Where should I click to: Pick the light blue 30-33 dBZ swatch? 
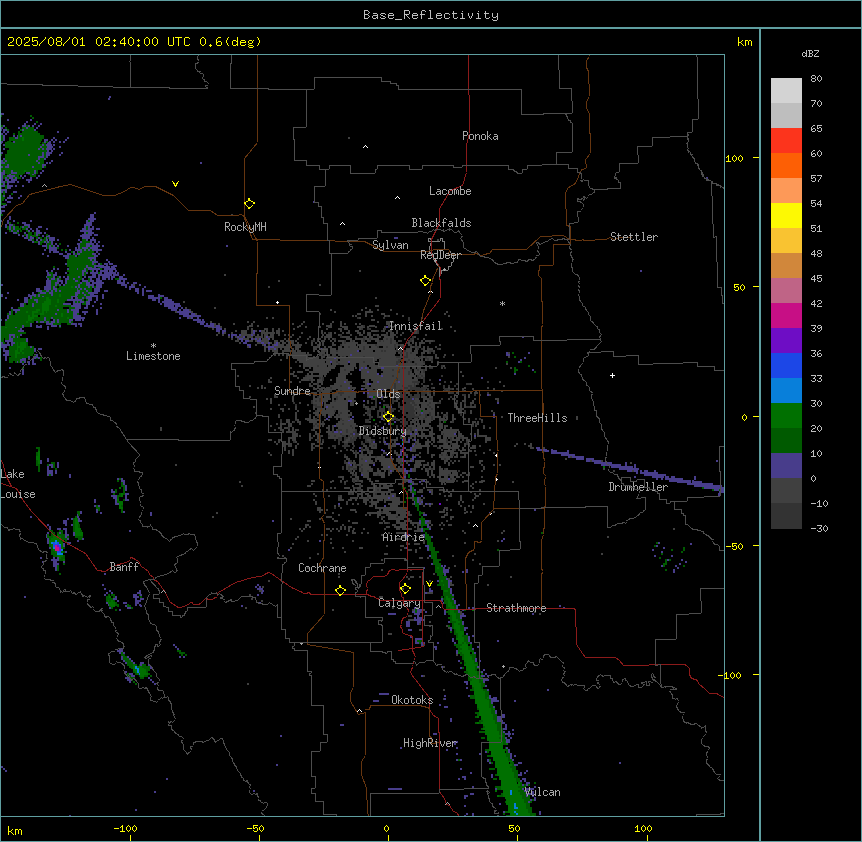point(786,391)
